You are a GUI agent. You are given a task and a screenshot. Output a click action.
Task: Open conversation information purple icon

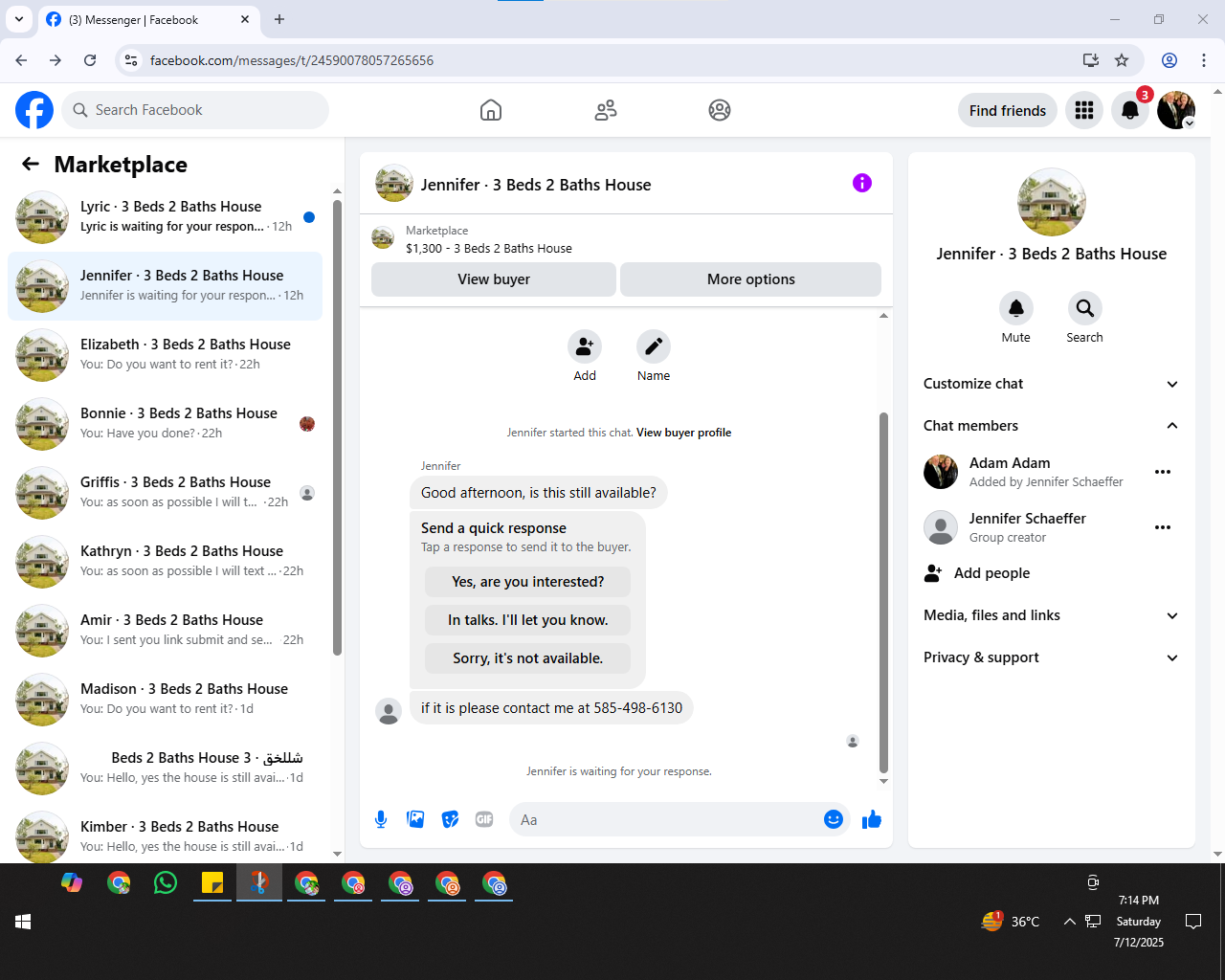click(x=862, y=183)
